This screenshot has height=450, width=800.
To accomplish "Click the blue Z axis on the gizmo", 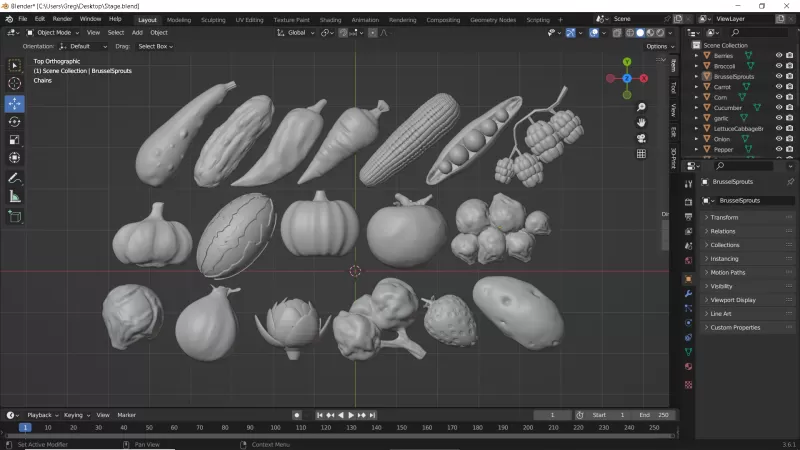I will tap(627, 78).
